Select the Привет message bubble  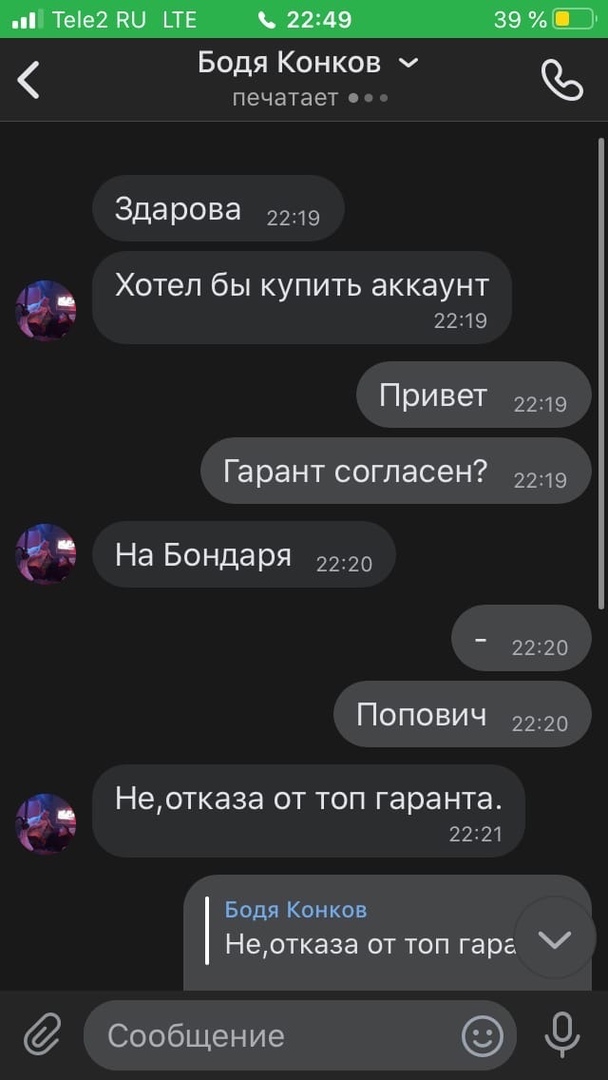point(474,395)
